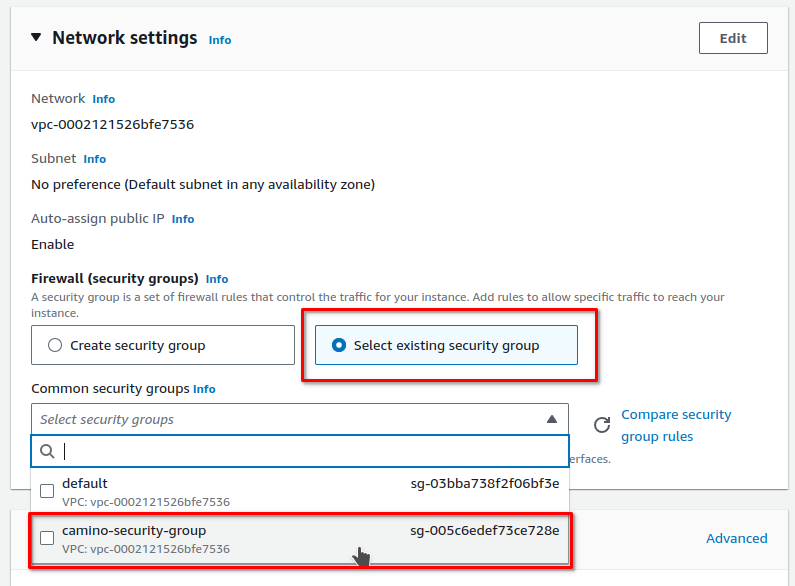Screen dimensions: 795x586
Task: Open Info link beside Firewall (security groups)
Action: click(217, 279)
